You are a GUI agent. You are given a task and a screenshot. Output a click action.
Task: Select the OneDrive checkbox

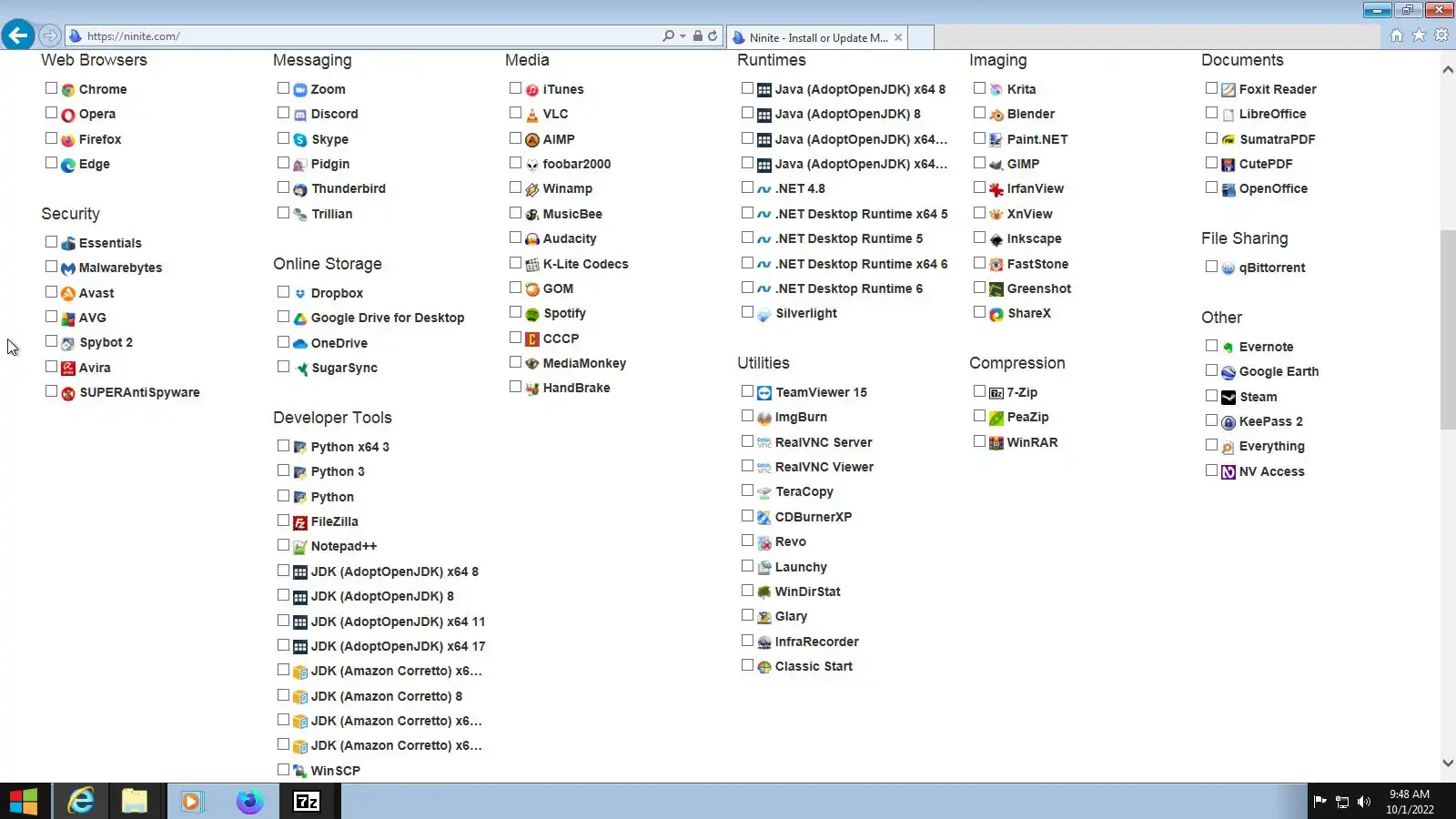(284, 342)
